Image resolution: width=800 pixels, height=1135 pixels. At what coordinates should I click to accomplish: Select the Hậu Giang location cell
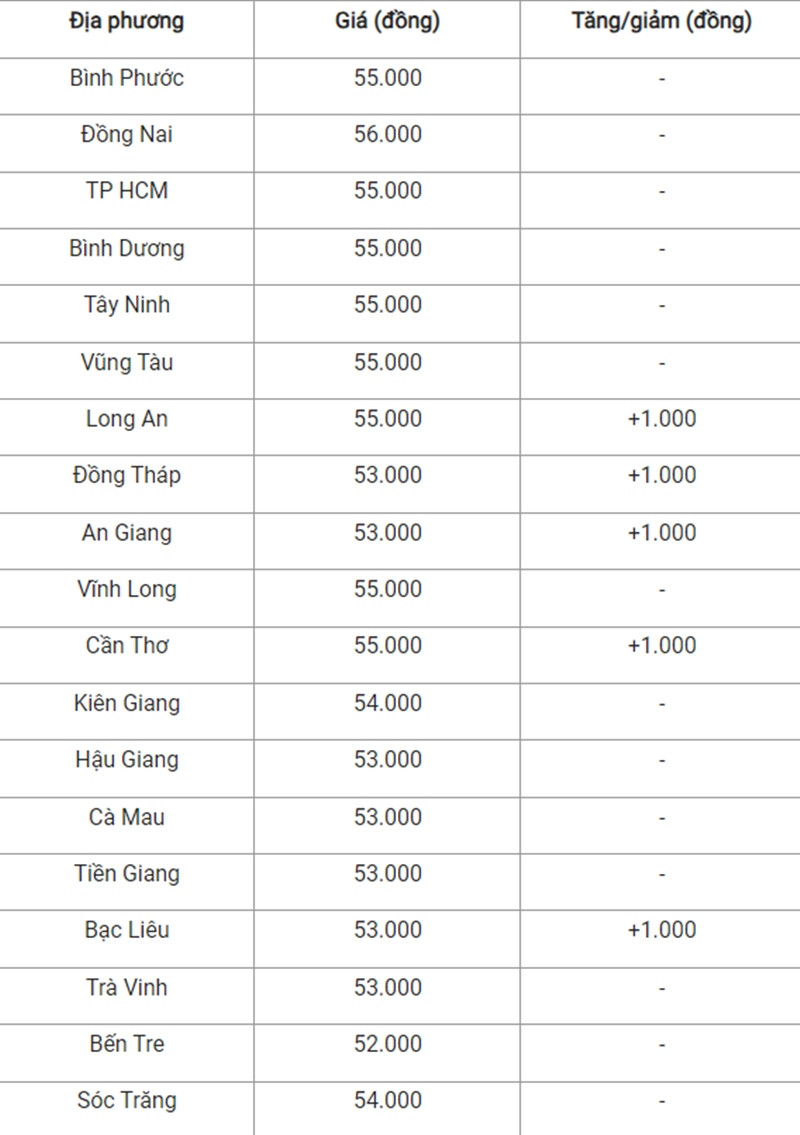(x=127, y=760)
